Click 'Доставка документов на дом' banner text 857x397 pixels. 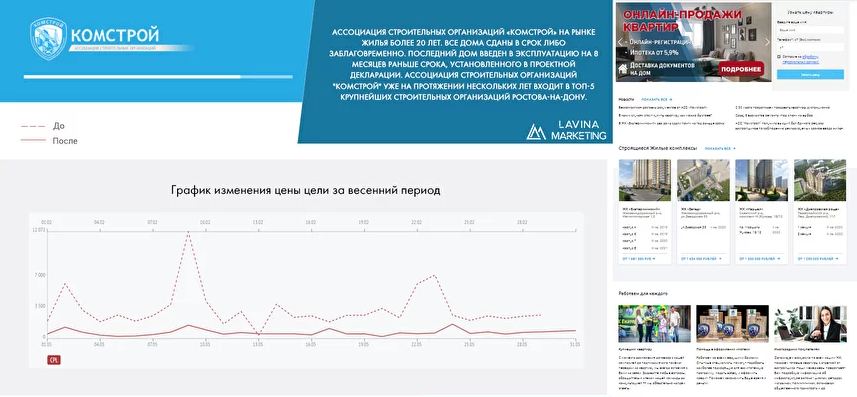[x=662, y=68]
